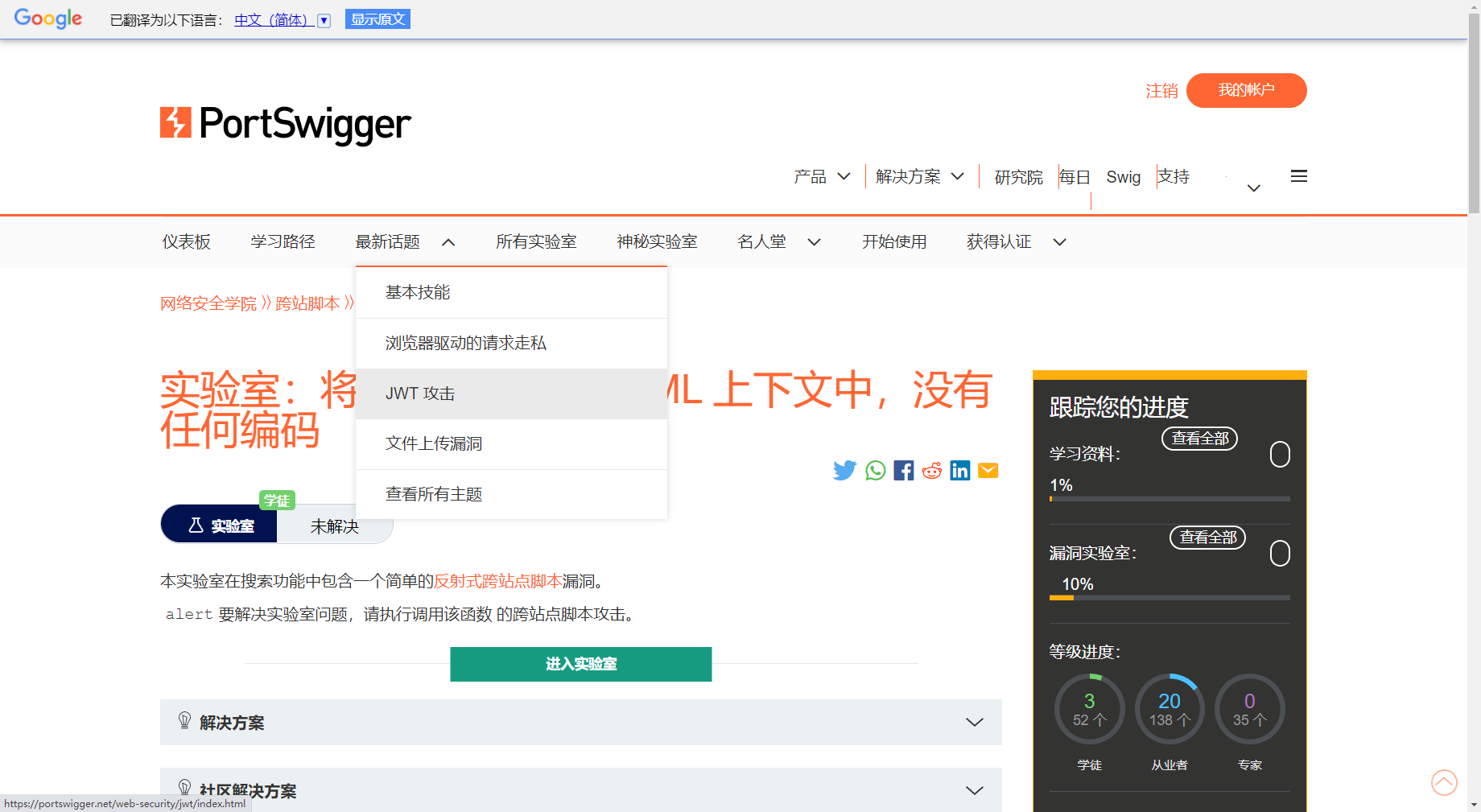The height and width of the screenshot is (812, 1481).
Task: Click the 进入实验室 button
Action: click(x=580, y=664)
